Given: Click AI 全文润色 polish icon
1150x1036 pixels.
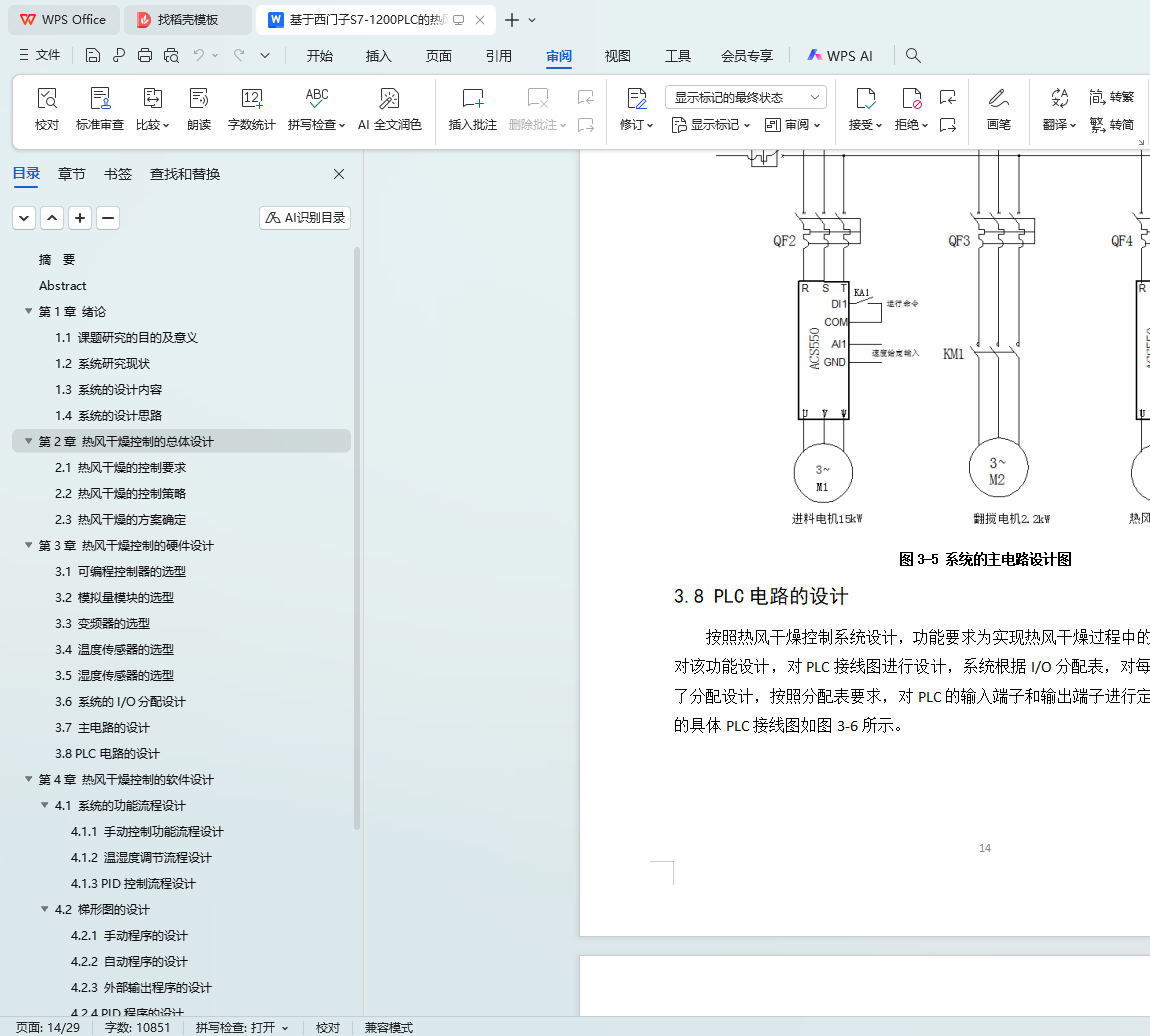Looking at the screenshot, I should click(389, 109).
